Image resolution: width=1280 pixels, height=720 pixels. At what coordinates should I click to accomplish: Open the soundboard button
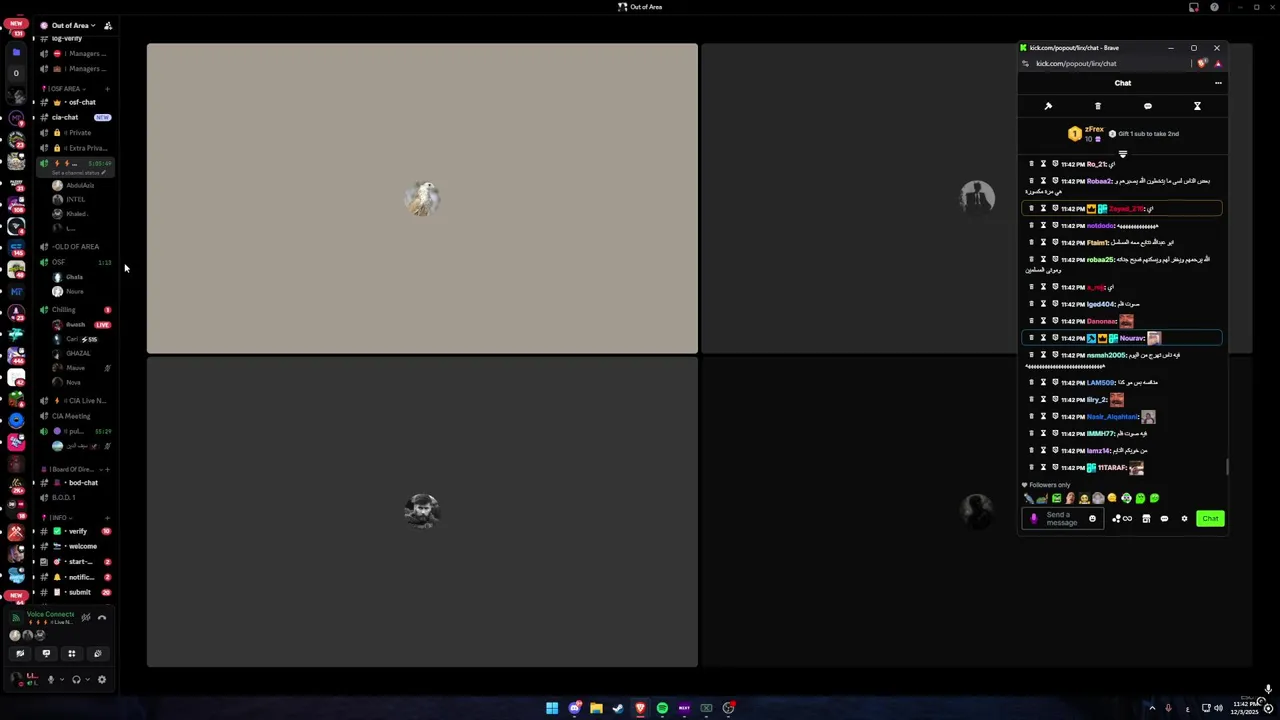(97, 654)
